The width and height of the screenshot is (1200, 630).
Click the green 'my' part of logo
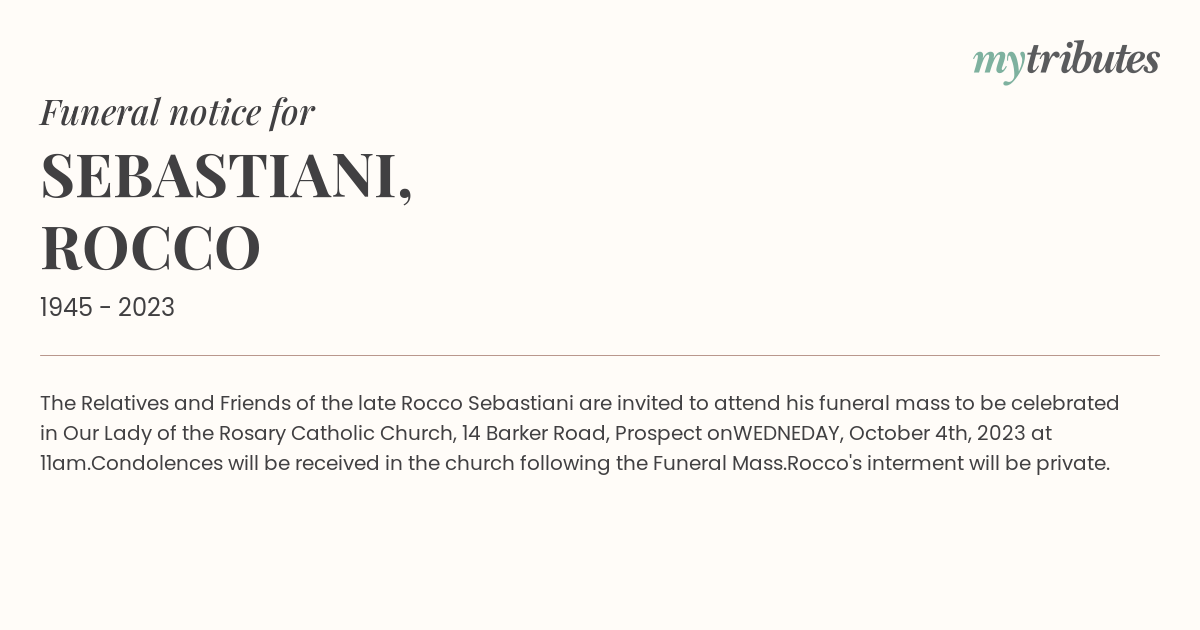[x=999, y=65]
